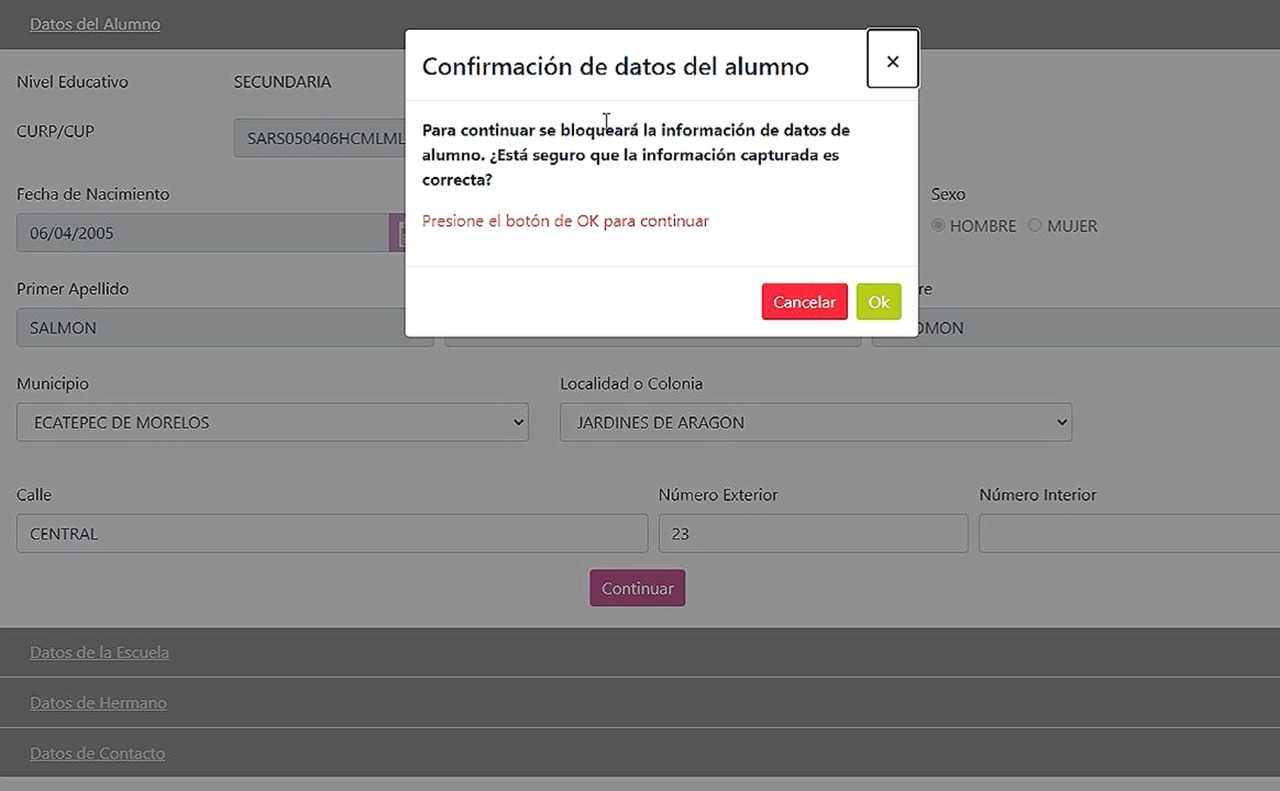The height and width of the screenshot is (791, 1280).
Task: Click the Calle text field
Action: [x=331, y=534]
